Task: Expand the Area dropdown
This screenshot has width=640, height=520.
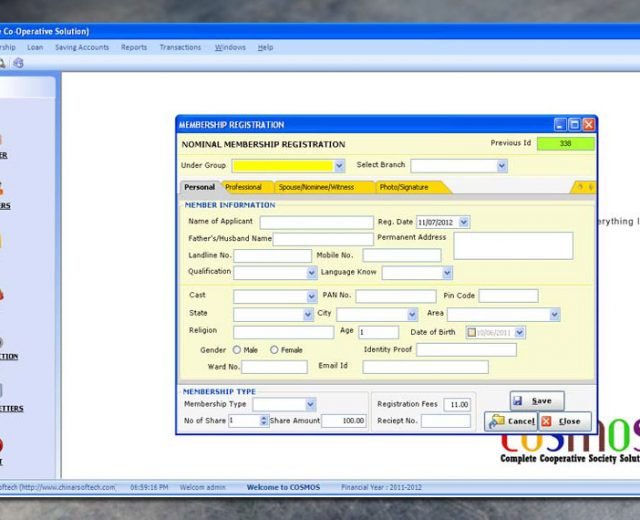Action: (554, 314)
